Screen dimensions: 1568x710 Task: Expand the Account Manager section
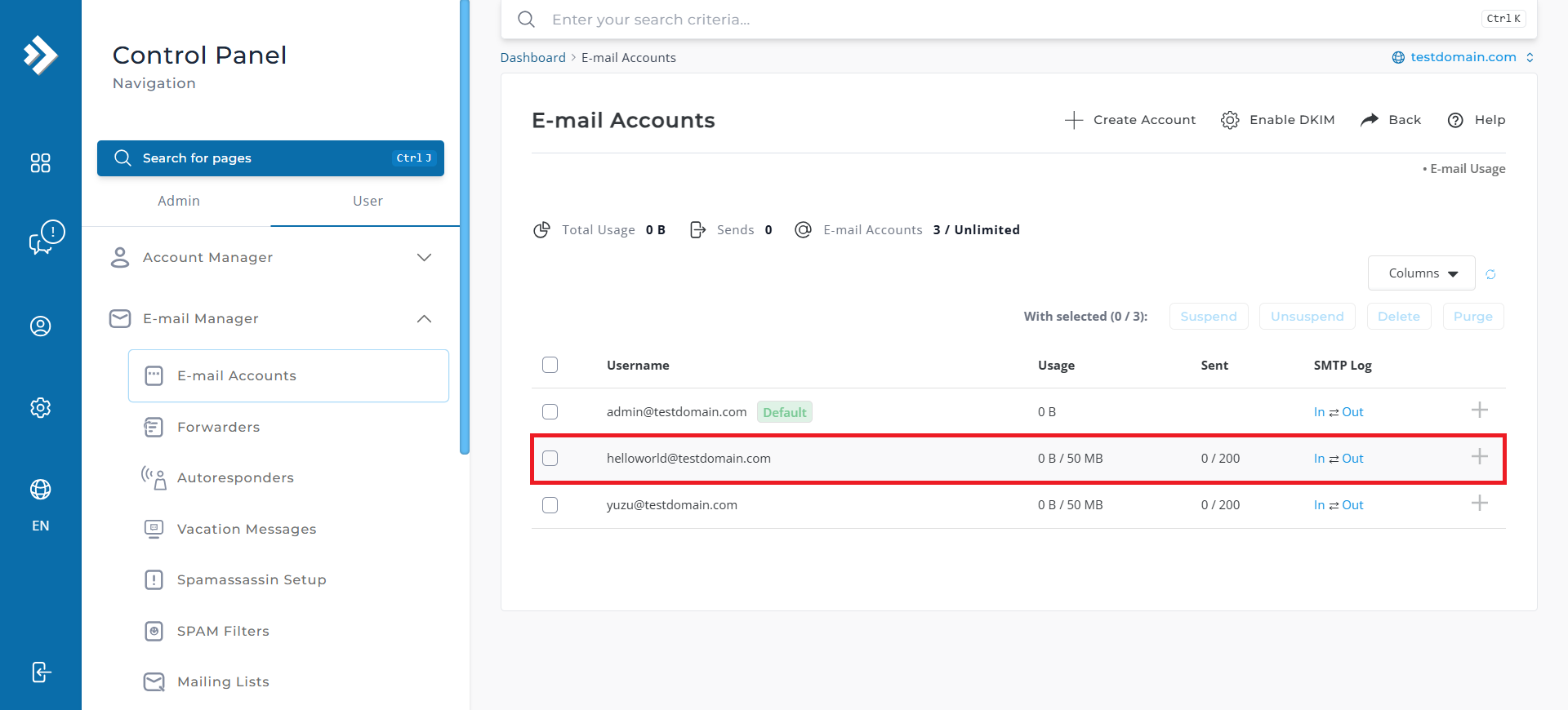pos(271,258)
